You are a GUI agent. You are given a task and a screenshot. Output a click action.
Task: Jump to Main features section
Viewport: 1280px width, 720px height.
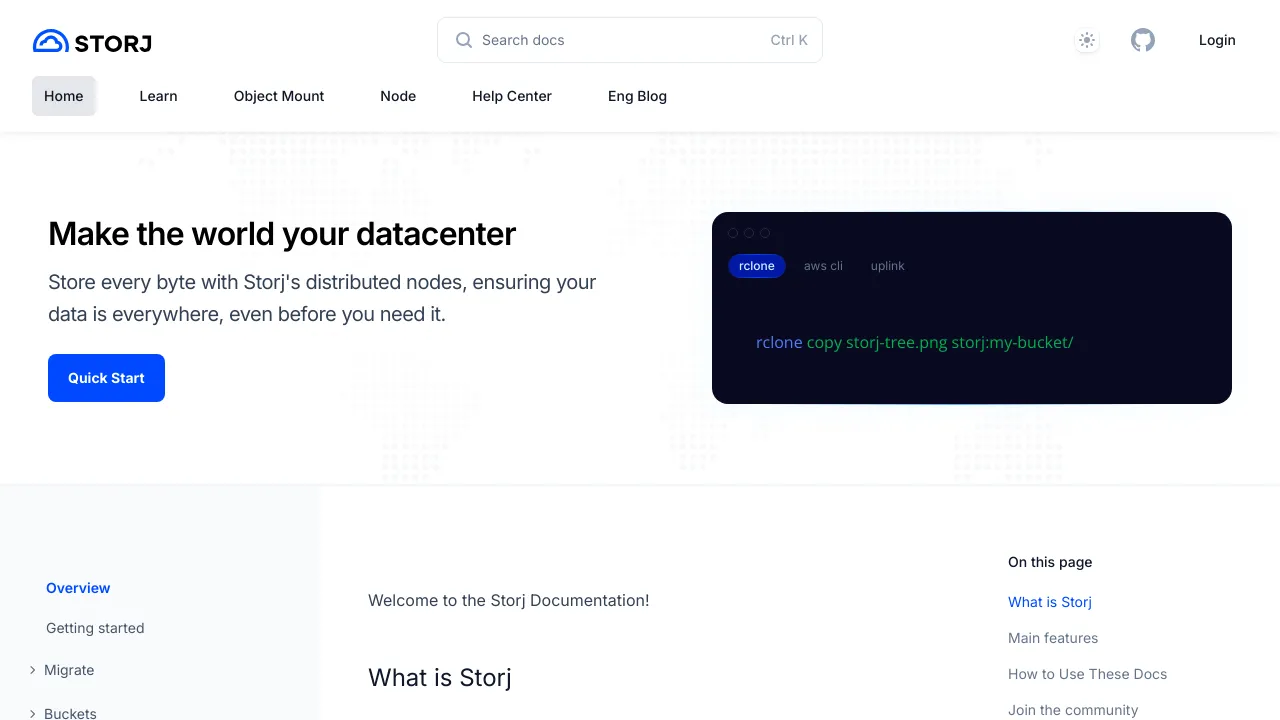click(1053, 638)
